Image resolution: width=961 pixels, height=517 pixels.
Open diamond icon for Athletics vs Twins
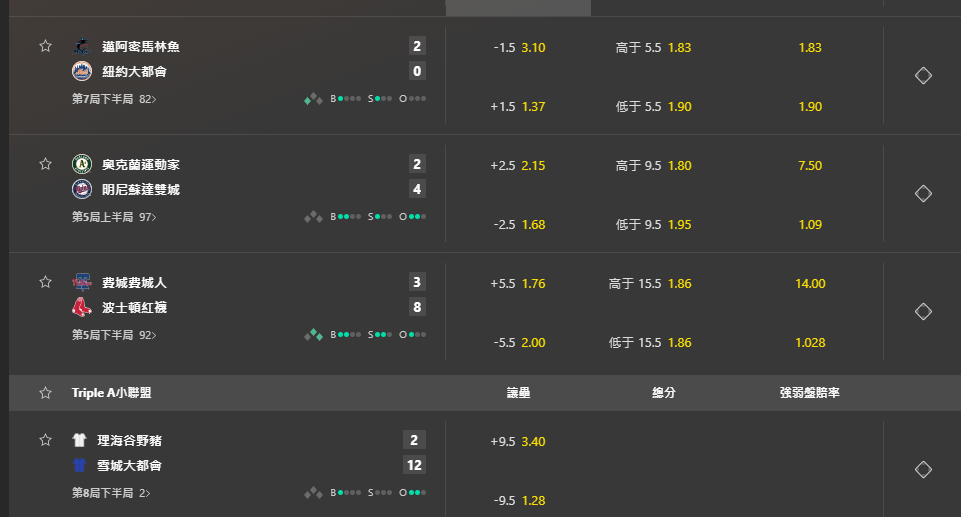[x=923, y=194]
